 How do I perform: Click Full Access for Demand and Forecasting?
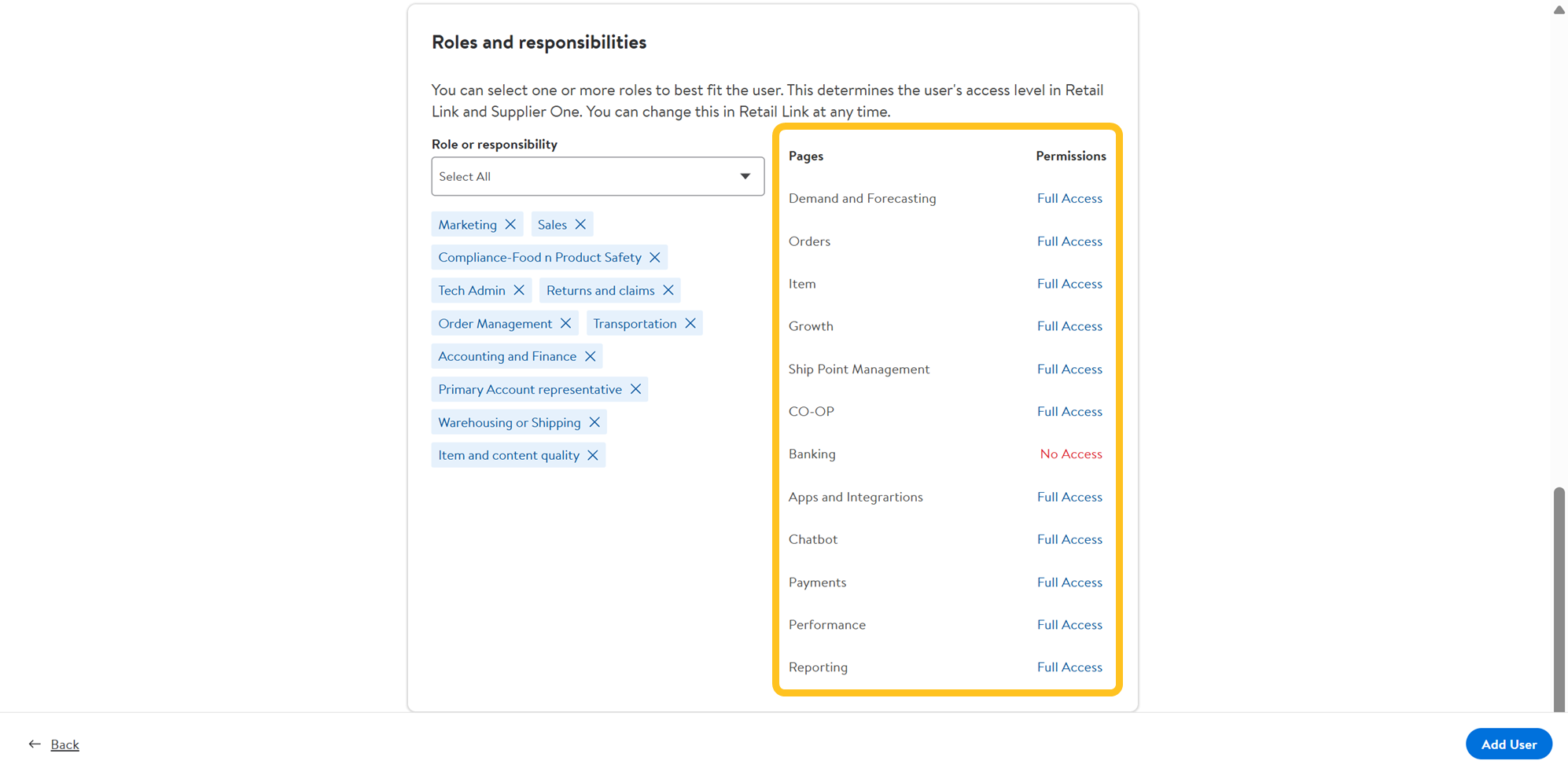1069,199
